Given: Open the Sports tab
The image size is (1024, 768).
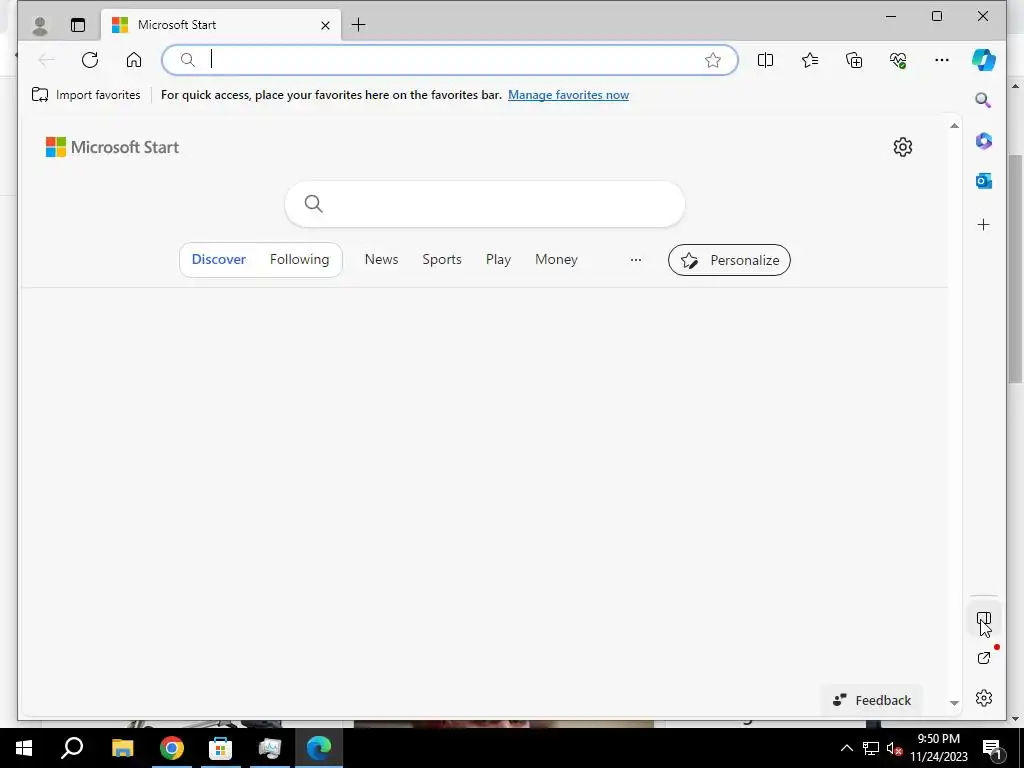Looking at the screenshot, I should 442,259.
